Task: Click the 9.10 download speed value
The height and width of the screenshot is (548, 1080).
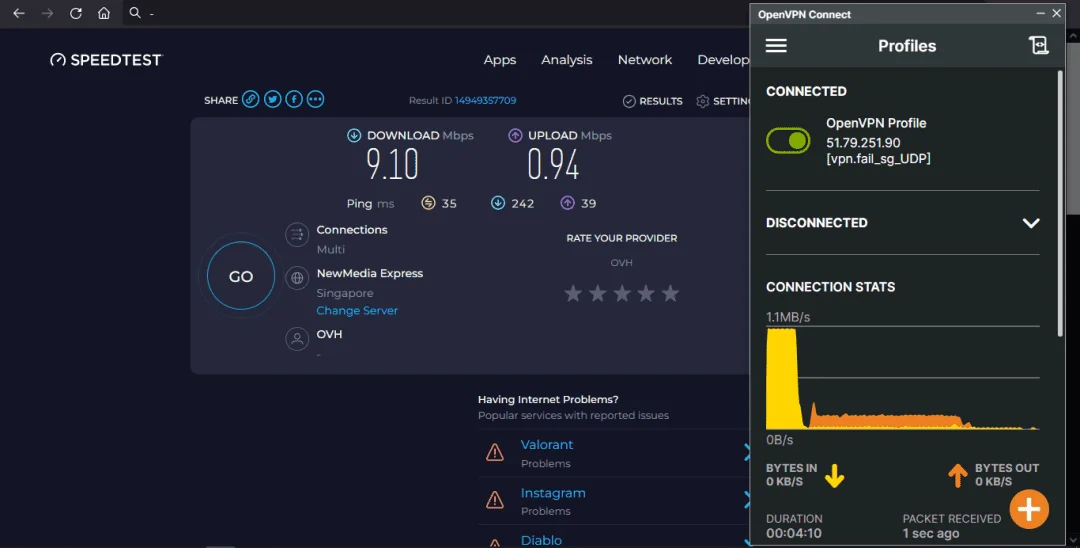Action: point(392,165)
